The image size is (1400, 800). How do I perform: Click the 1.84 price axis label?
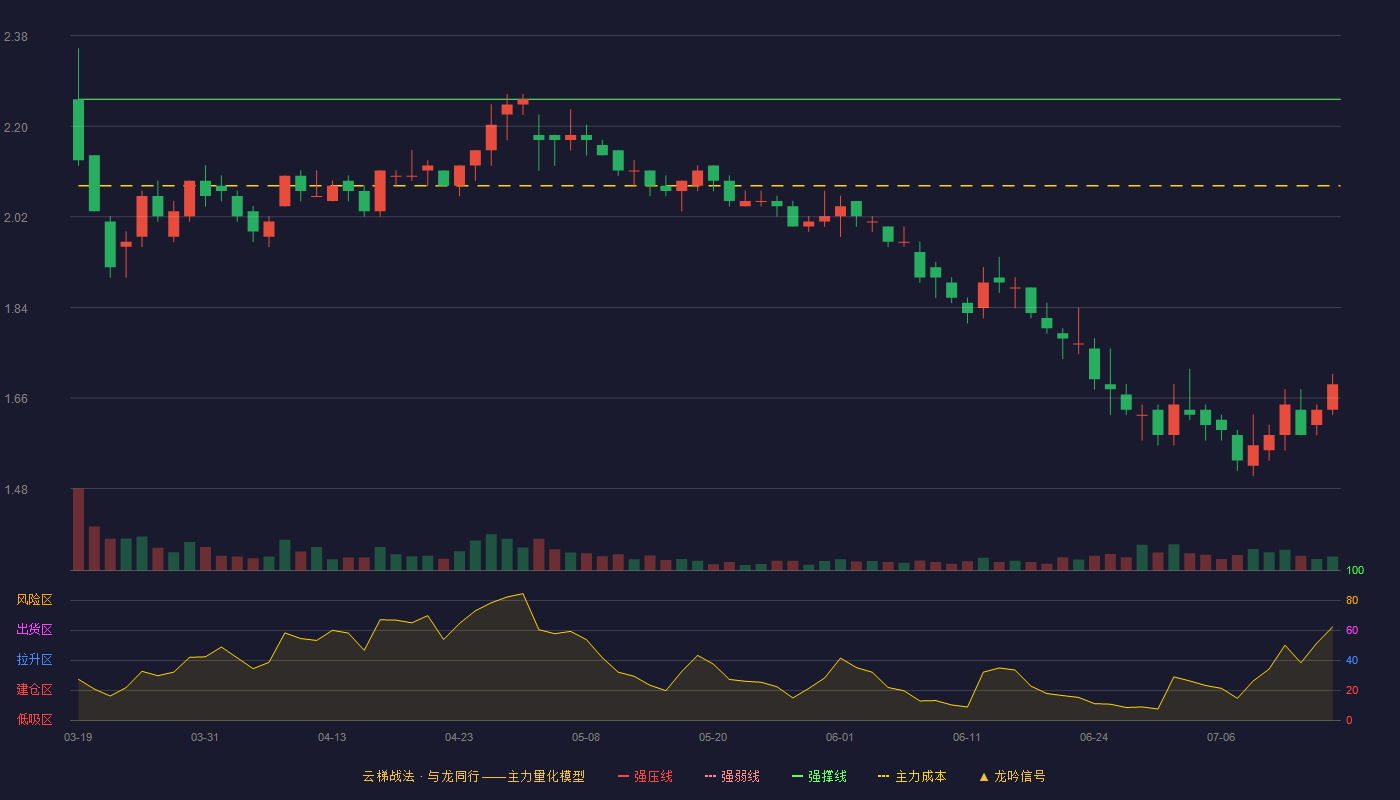pos(16,309)
